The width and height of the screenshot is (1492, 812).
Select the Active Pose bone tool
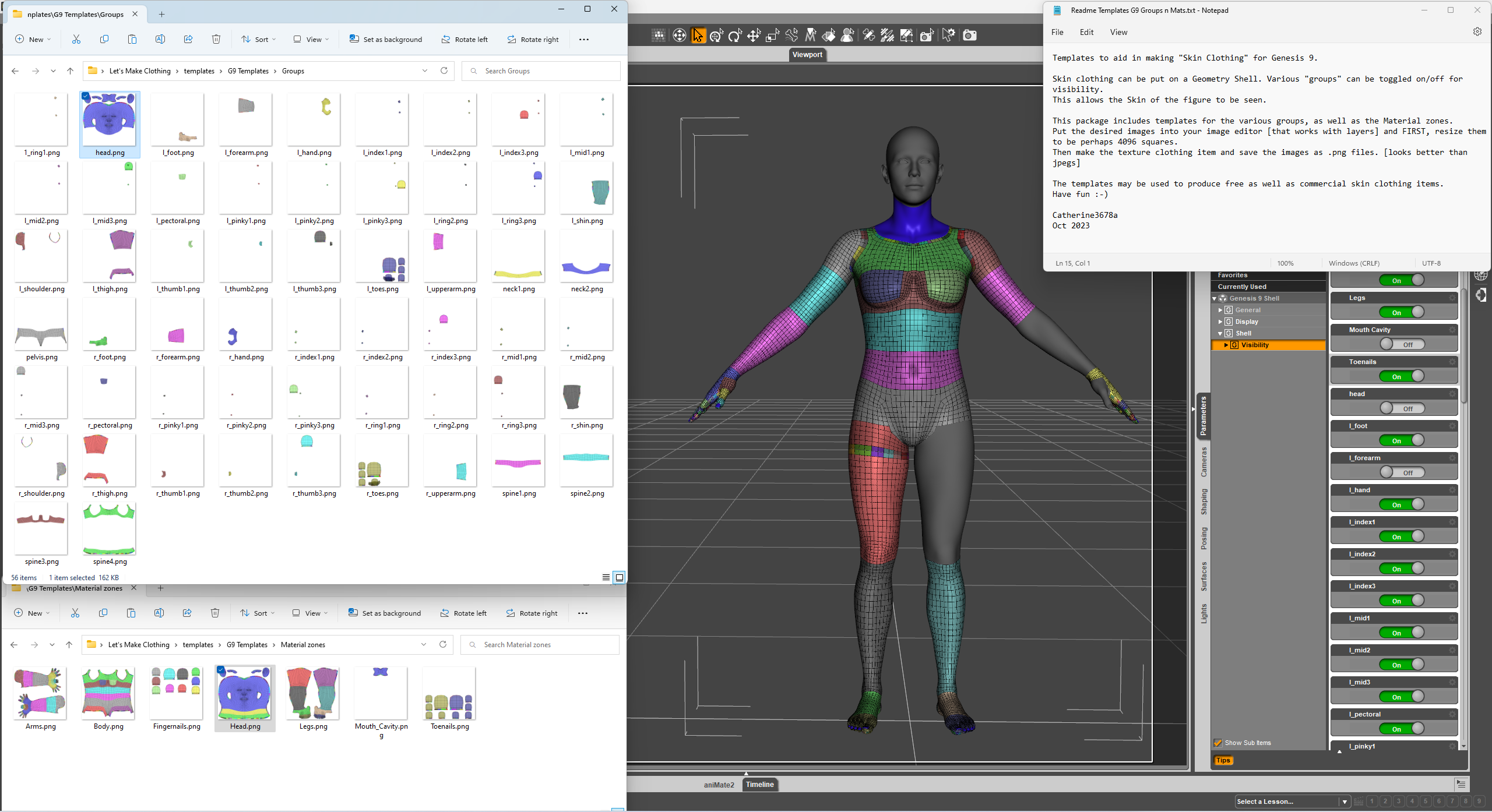click(x=791, y=36)
